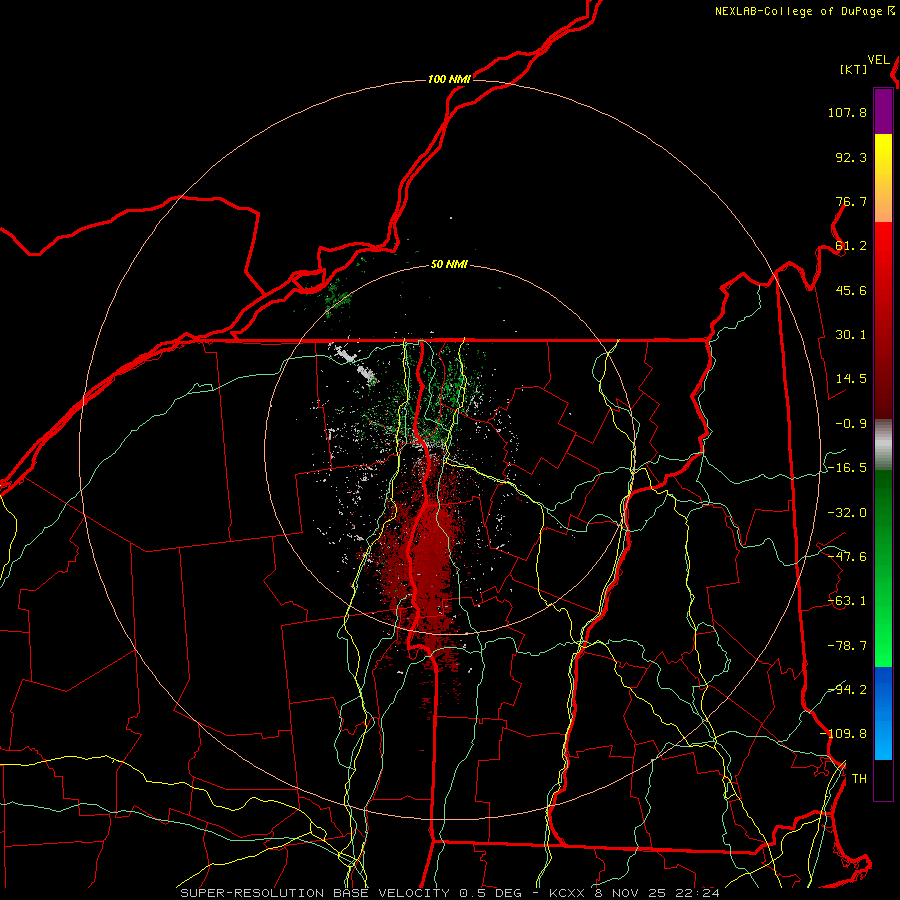This screenshot has width=900, height=900.
Task: Click the purple segment of the color bar
Action: [883, 111]
